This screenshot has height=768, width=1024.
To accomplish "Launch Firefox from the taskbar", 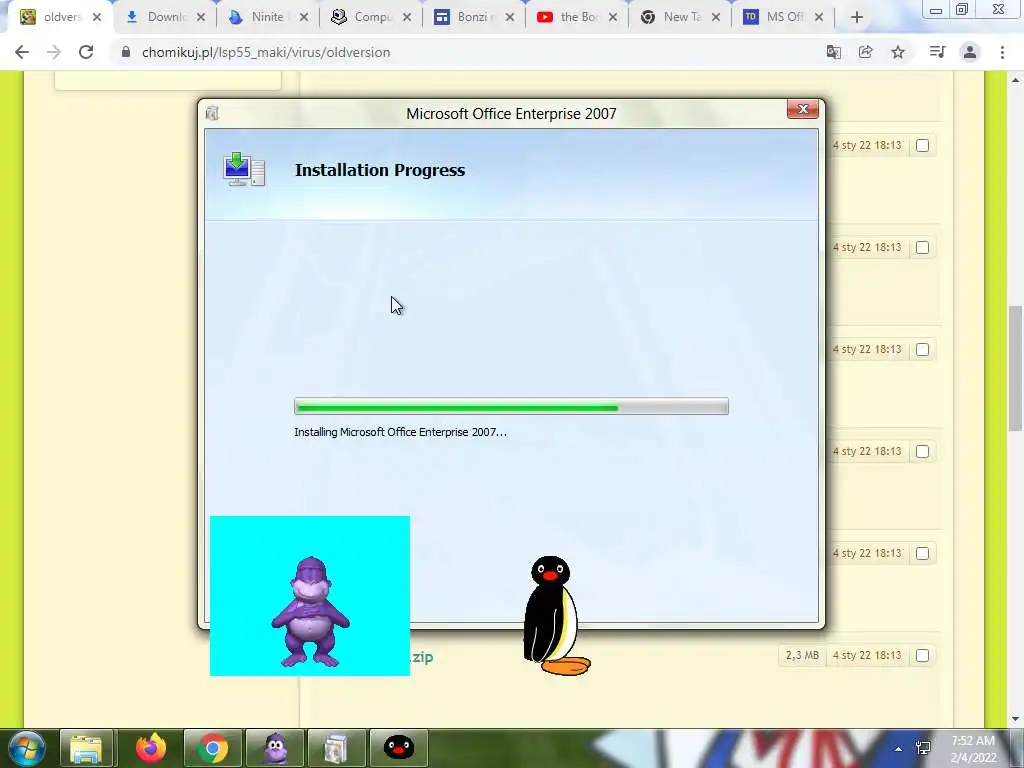I will pos(151,748).
